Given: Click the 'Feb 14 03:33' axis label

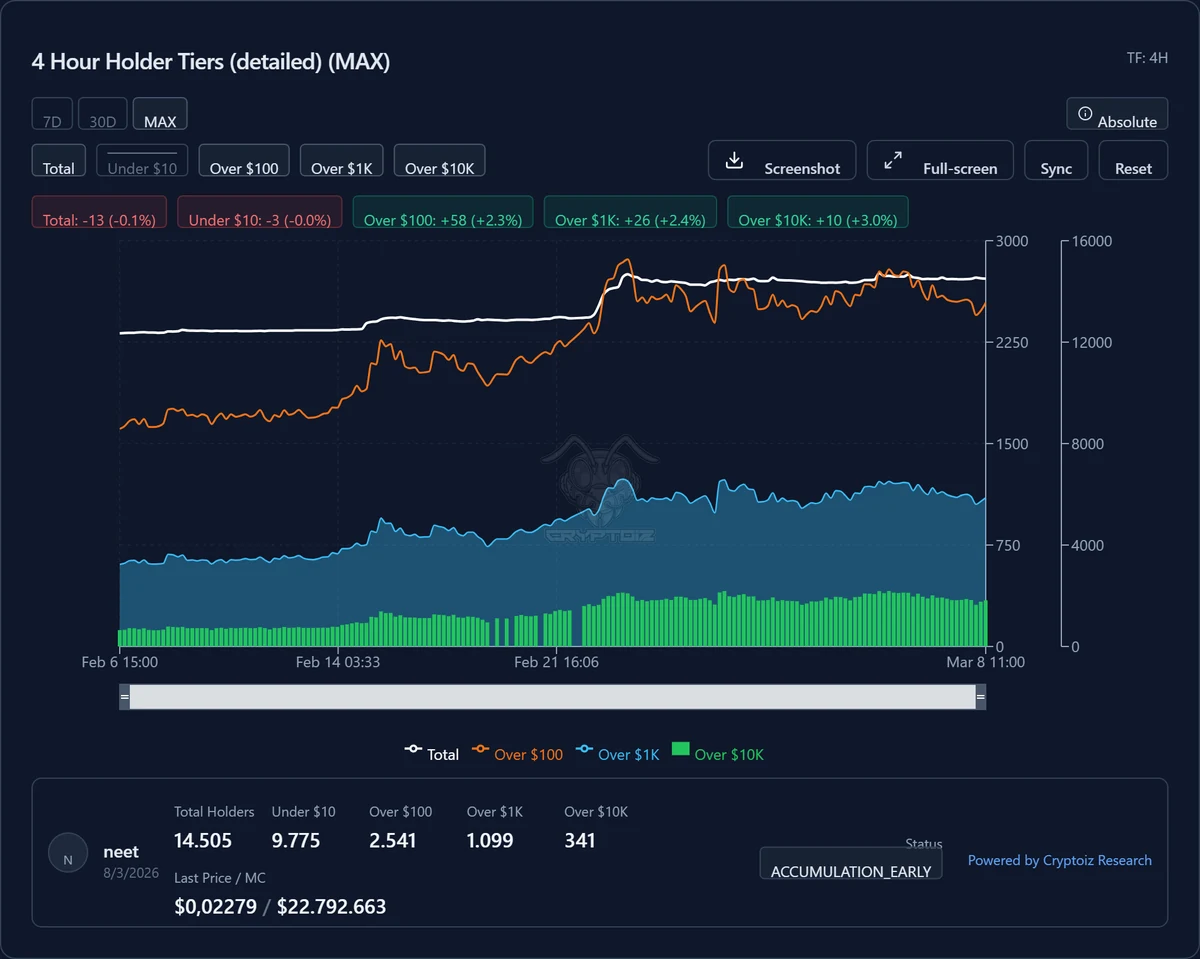Looking at the screenshot, I should pos(338,662).
